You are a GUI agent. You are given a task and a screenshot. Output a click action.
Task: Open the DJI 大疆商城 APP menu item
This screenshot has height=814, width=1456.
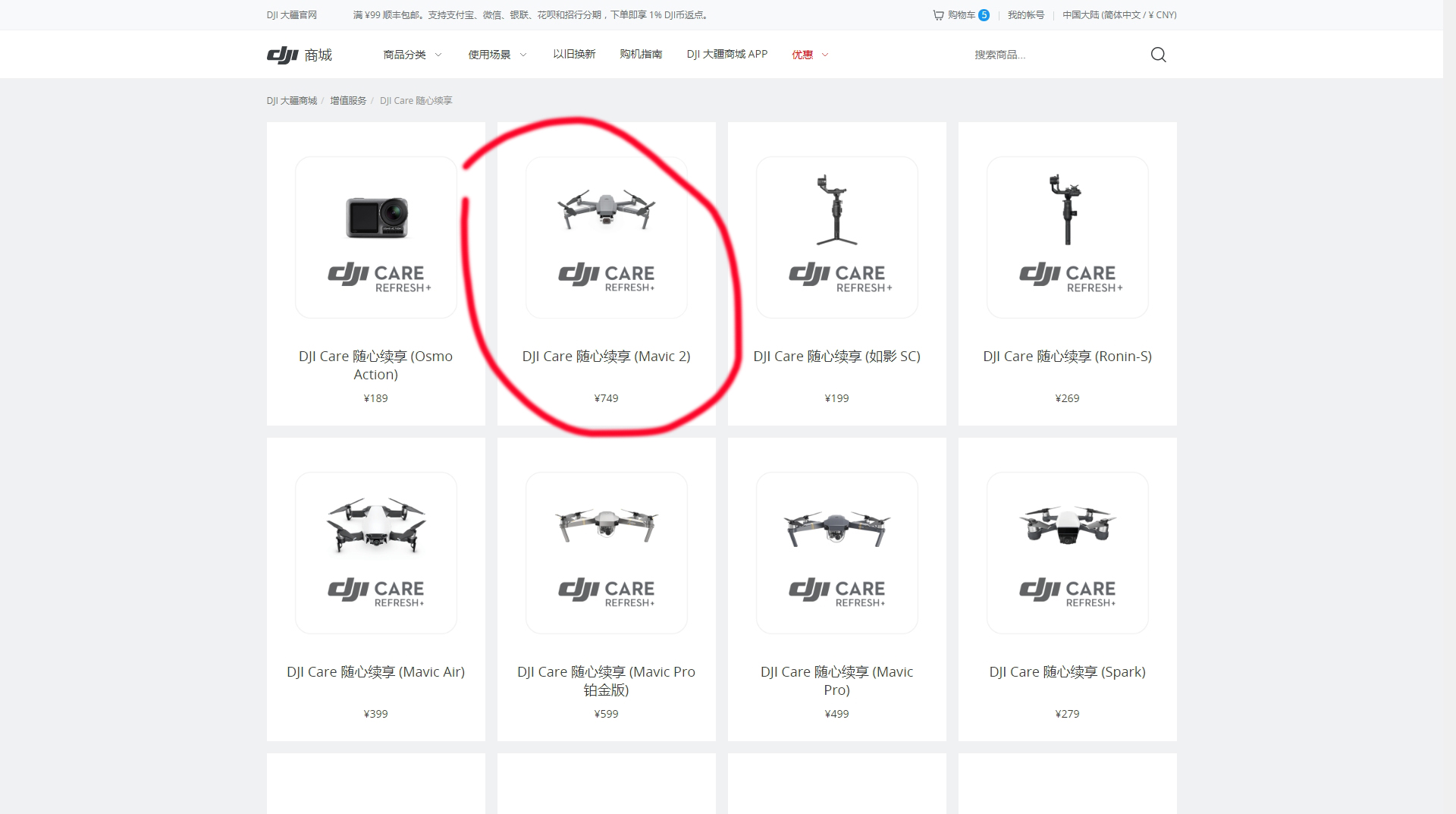tap(727, 55)
